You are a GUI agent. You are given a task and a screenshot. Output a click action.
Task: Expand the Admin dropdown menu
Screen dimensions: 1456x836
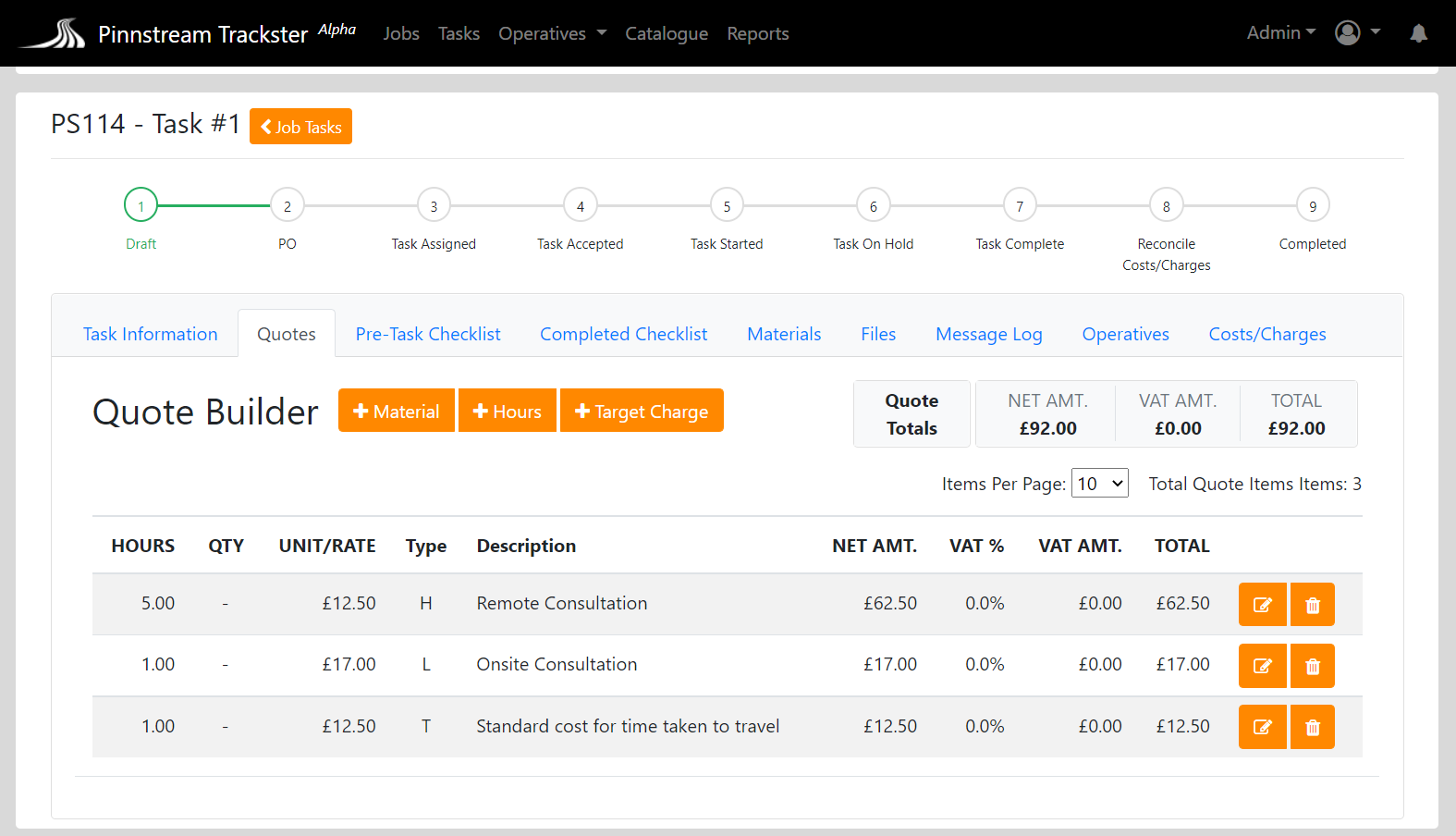pyautogui.click(x=1280, y=33)
